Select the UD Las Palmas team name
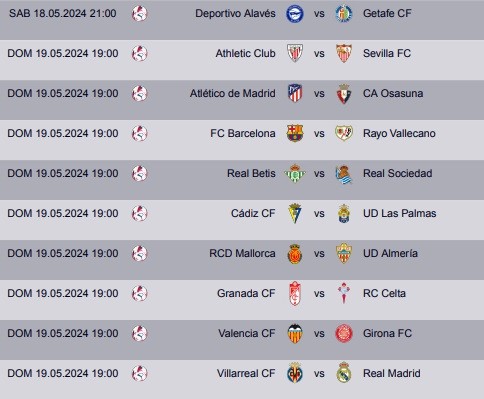Viewport: 484px width, 399px height. [399, 213]
